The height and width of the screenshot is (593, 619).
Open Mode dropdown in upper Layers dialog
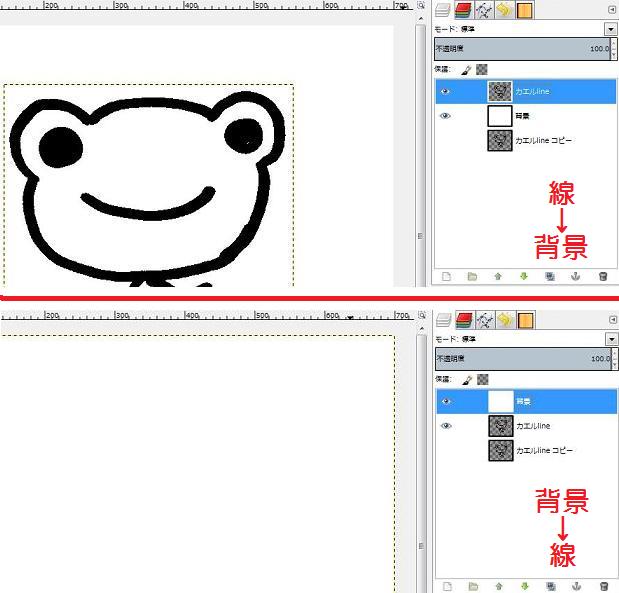(610, 29)
